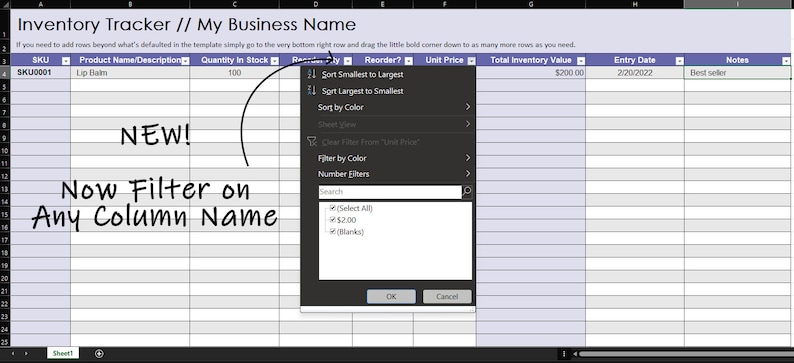The height and width of the screenshot is (363, 794).
Task: Open the Filter by Color submenu
Action: 388,158
